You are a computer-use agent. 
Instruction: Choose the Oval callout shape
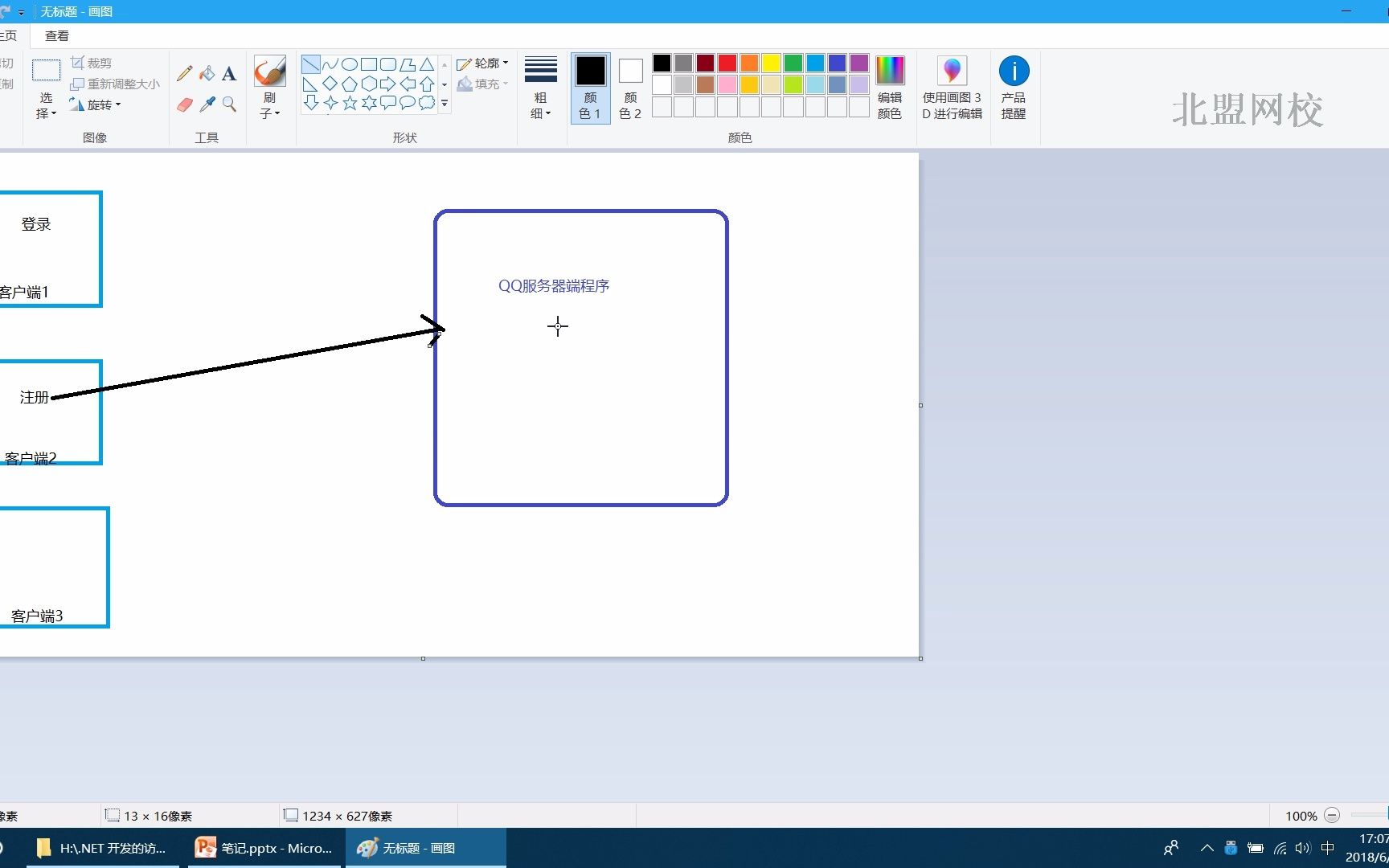tap(408, 103)
